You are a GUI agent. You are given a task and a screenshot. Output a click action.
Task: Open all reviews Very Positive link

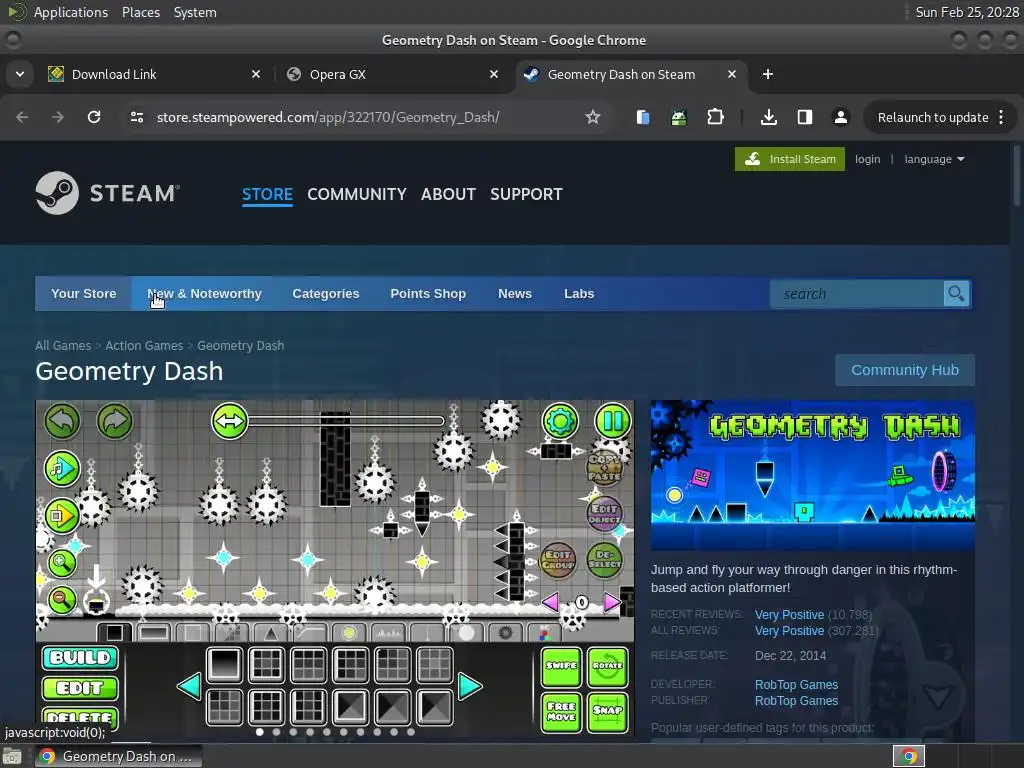click(789, 631)
